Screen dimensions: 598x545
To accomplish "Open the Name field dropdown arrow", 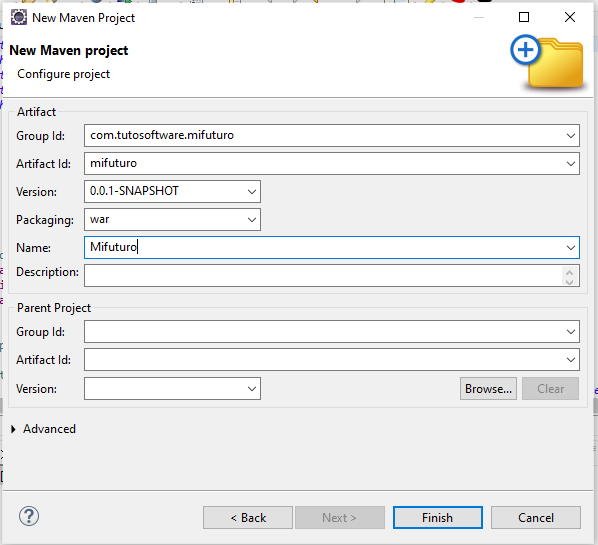I will tap(571, 248).
